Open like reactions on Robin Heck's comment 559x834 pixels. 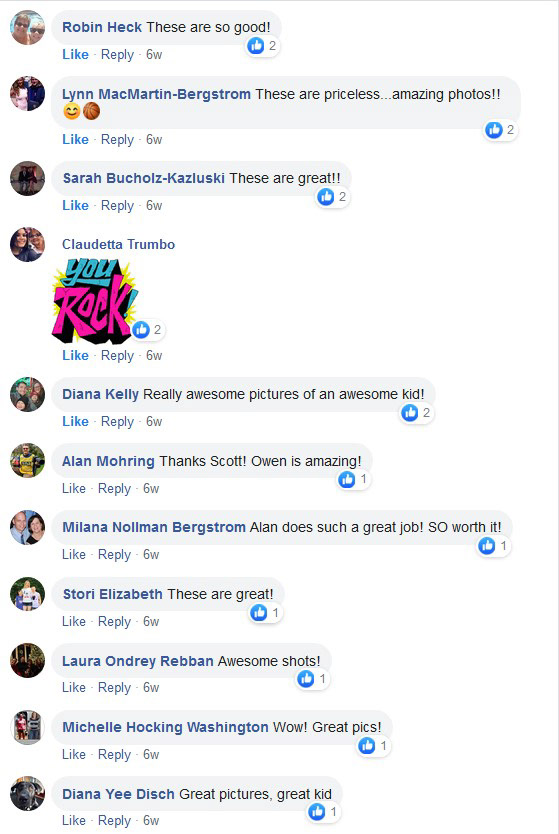pos(263,46)
